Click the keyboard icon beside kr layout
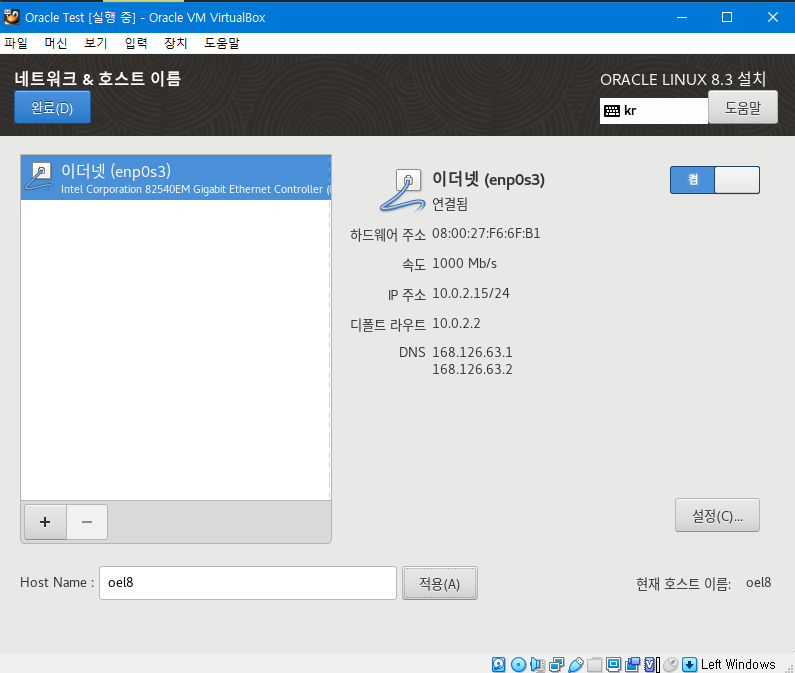The height and width of the screenshot is (673, 795). point(612,111)
